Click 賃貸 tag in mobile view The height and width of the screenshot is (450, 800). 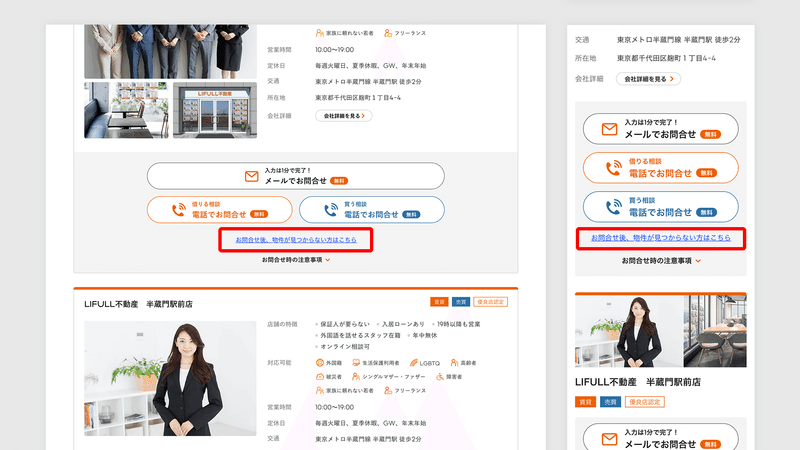point(585,402)
